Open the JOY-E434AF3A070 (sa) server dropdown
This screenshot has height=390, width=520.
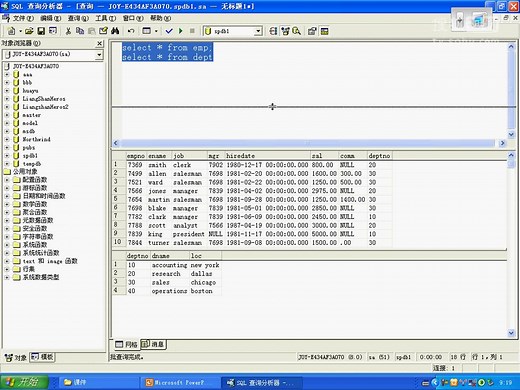[x=99, y=54]
